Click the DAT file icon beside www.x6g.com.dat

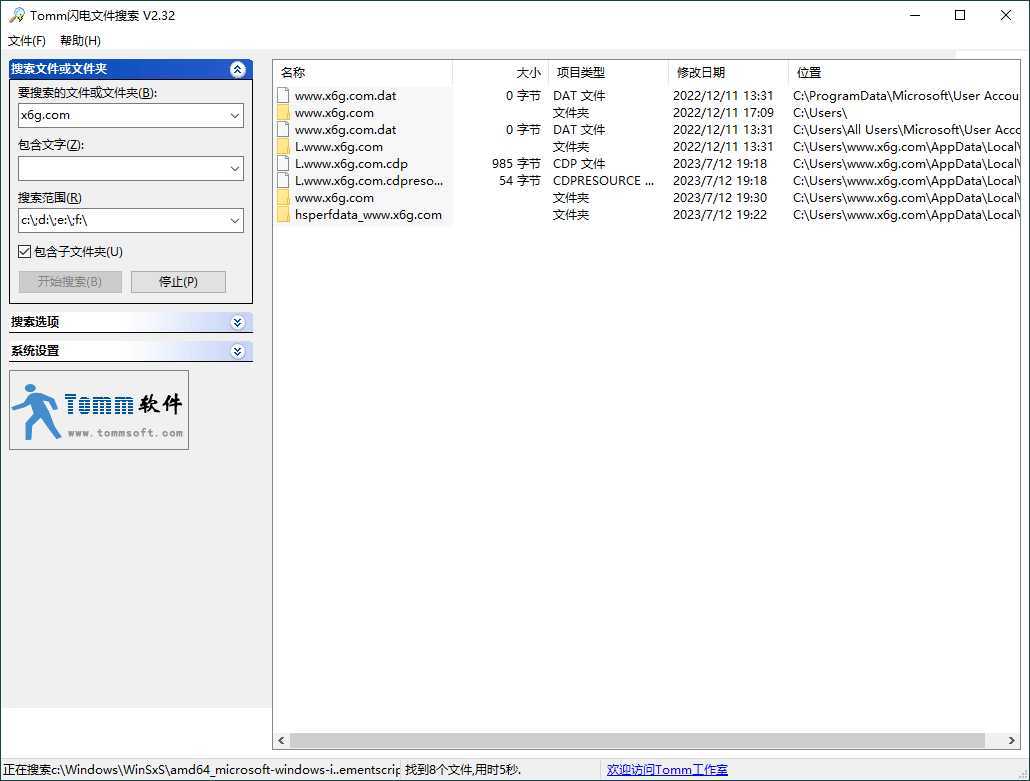coord(283,95)
